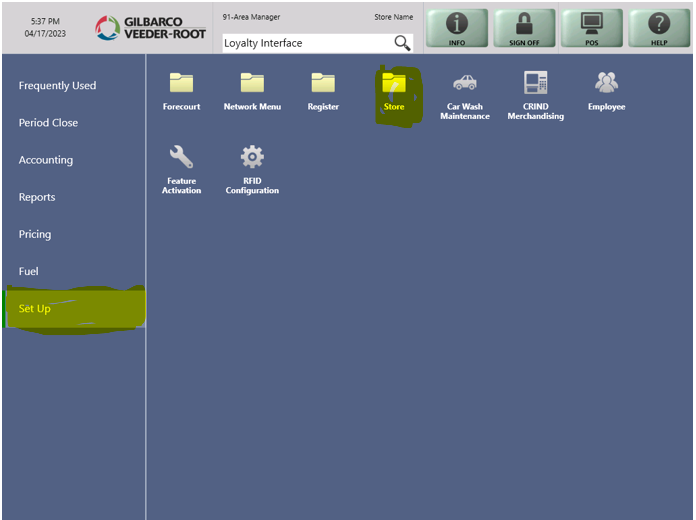Viewport: 696px width, 520px height.
Task: Click the Gilbarco Veeder-Root logo
Action: click(151, 28)
